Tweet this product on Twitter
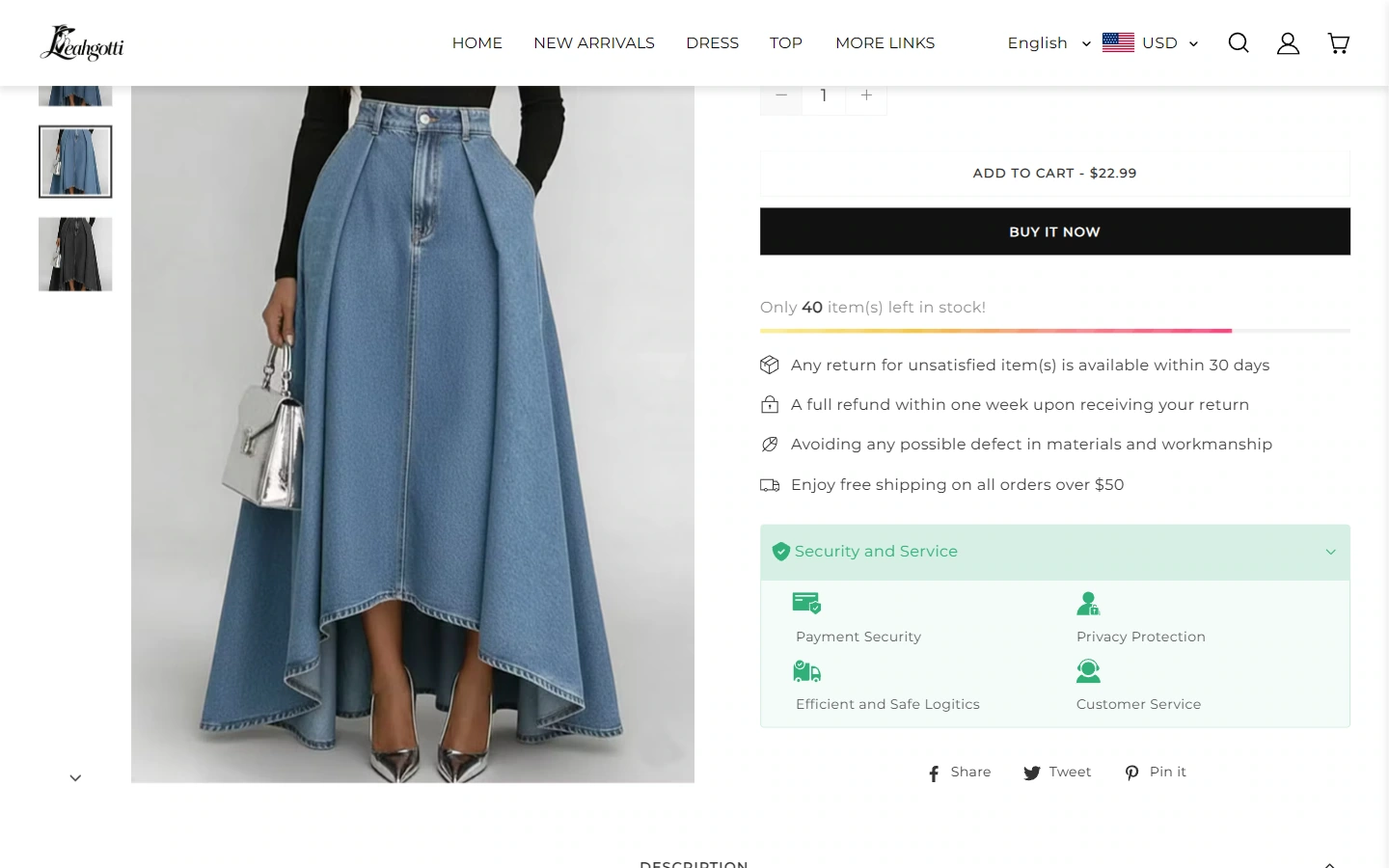Image resolution: width=1389 pixels, height=868 pixels. (x=1057, y=773)
